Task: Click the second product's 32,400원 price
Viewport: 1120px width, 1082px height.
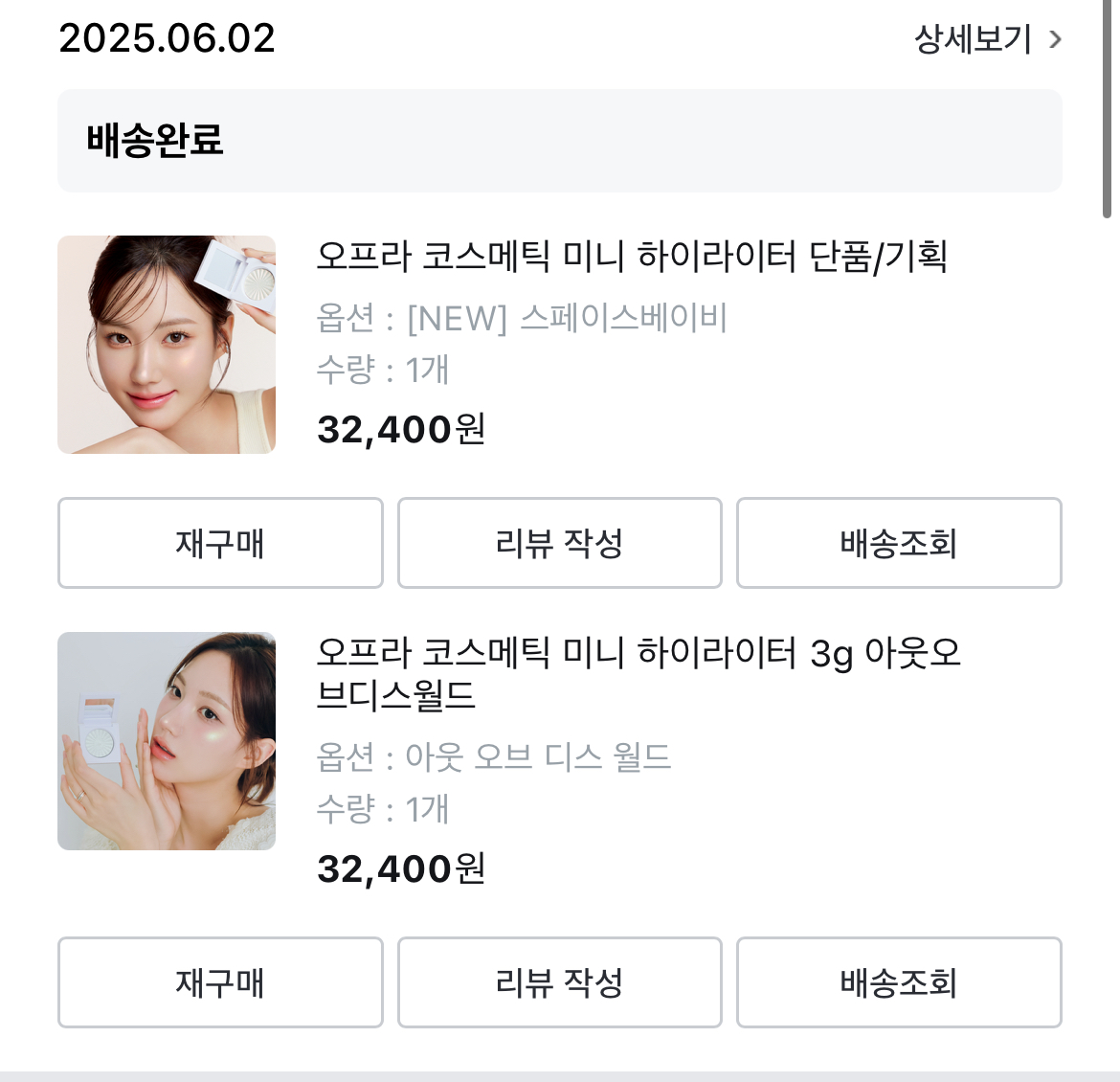Action: click(x=401, y=868)
